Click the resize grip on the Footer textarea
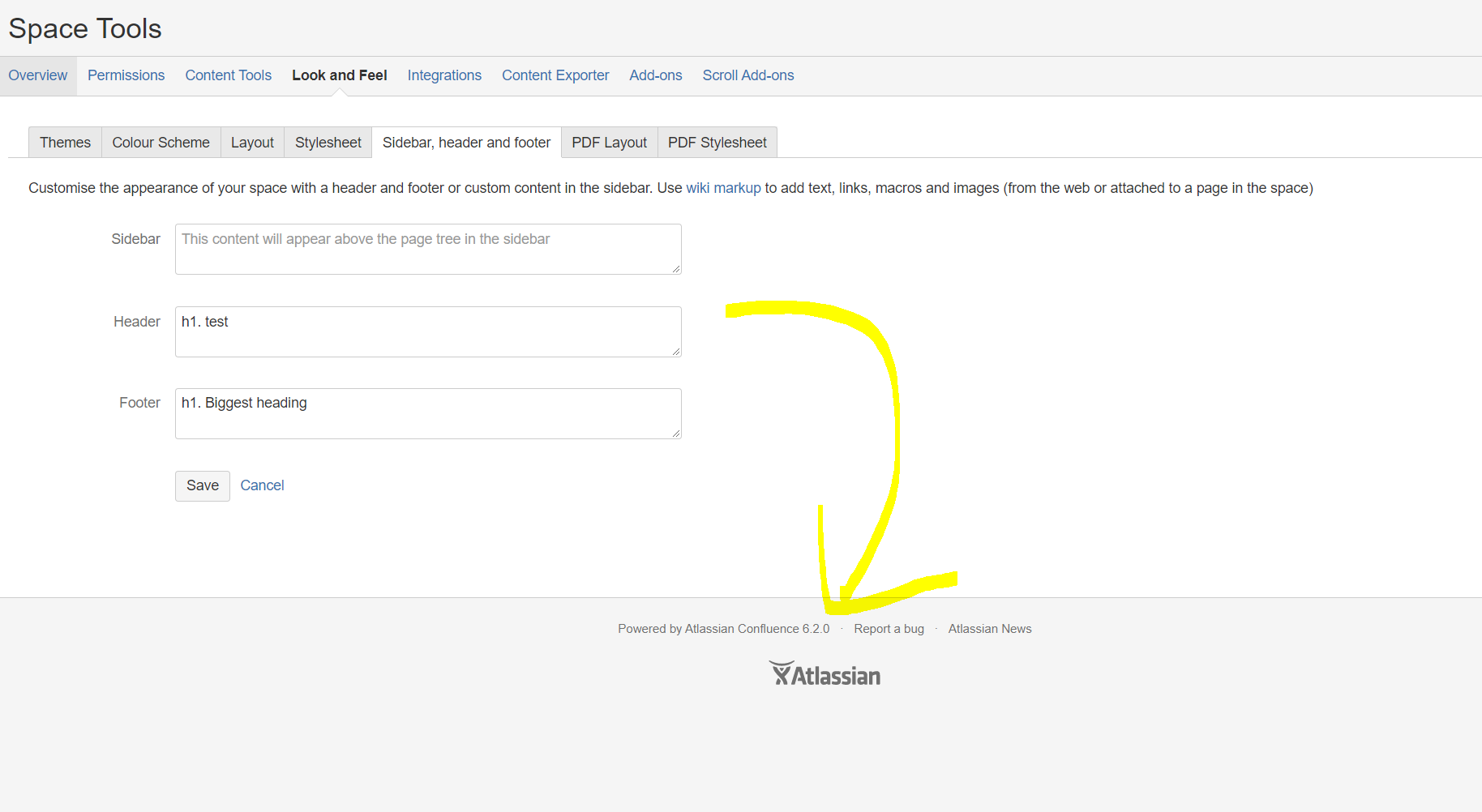The width and height of the screenshot is (1482, 812). tap(675, 433)
